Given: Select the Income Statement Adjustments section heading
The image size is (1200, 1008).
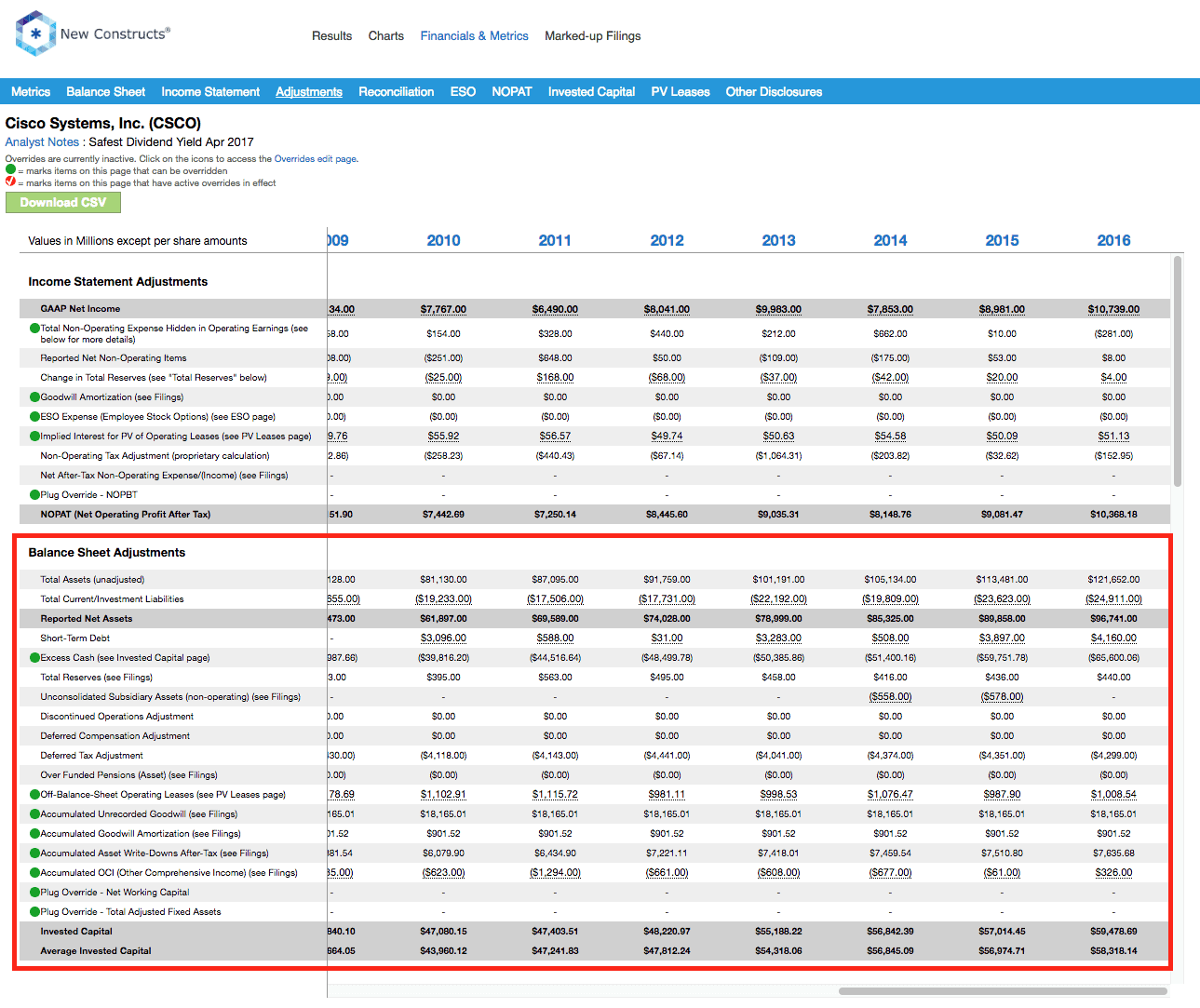Looking at the screenshot, I should click(118, 282).
